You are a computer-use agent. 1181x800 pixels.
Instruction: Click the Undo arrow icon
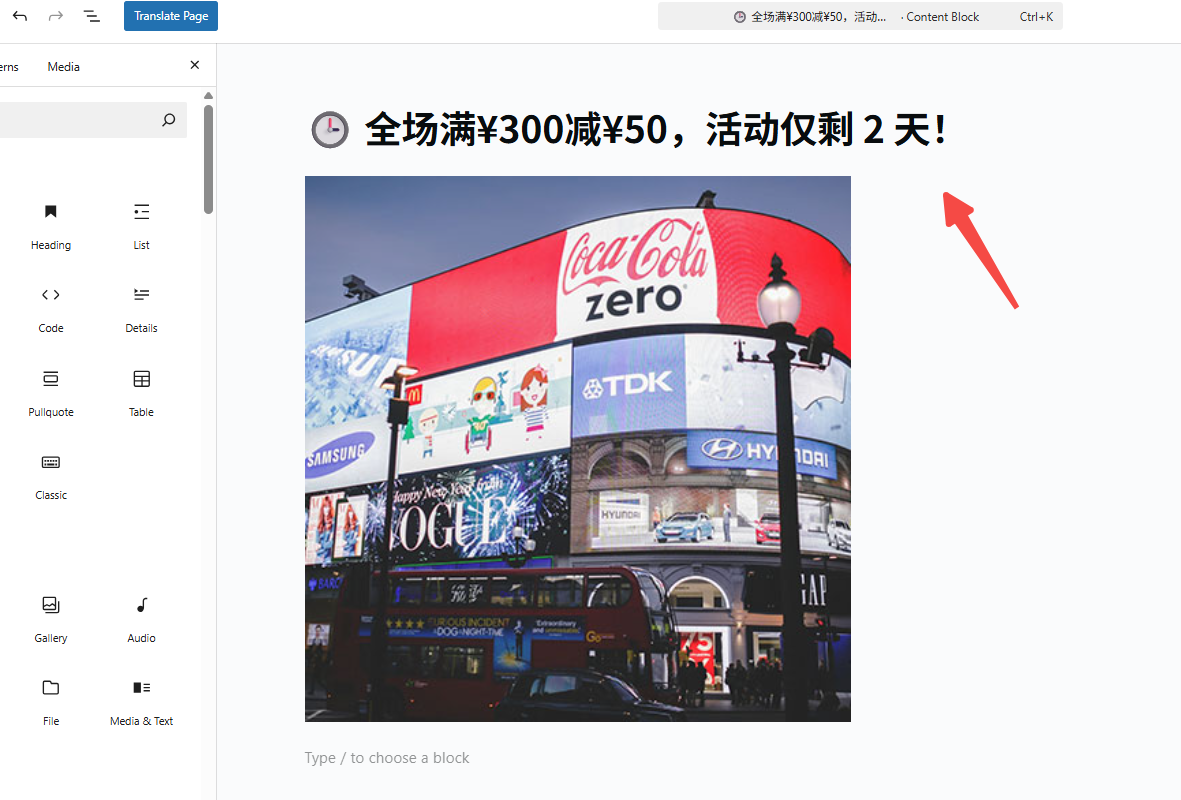[x=20, y=16]
